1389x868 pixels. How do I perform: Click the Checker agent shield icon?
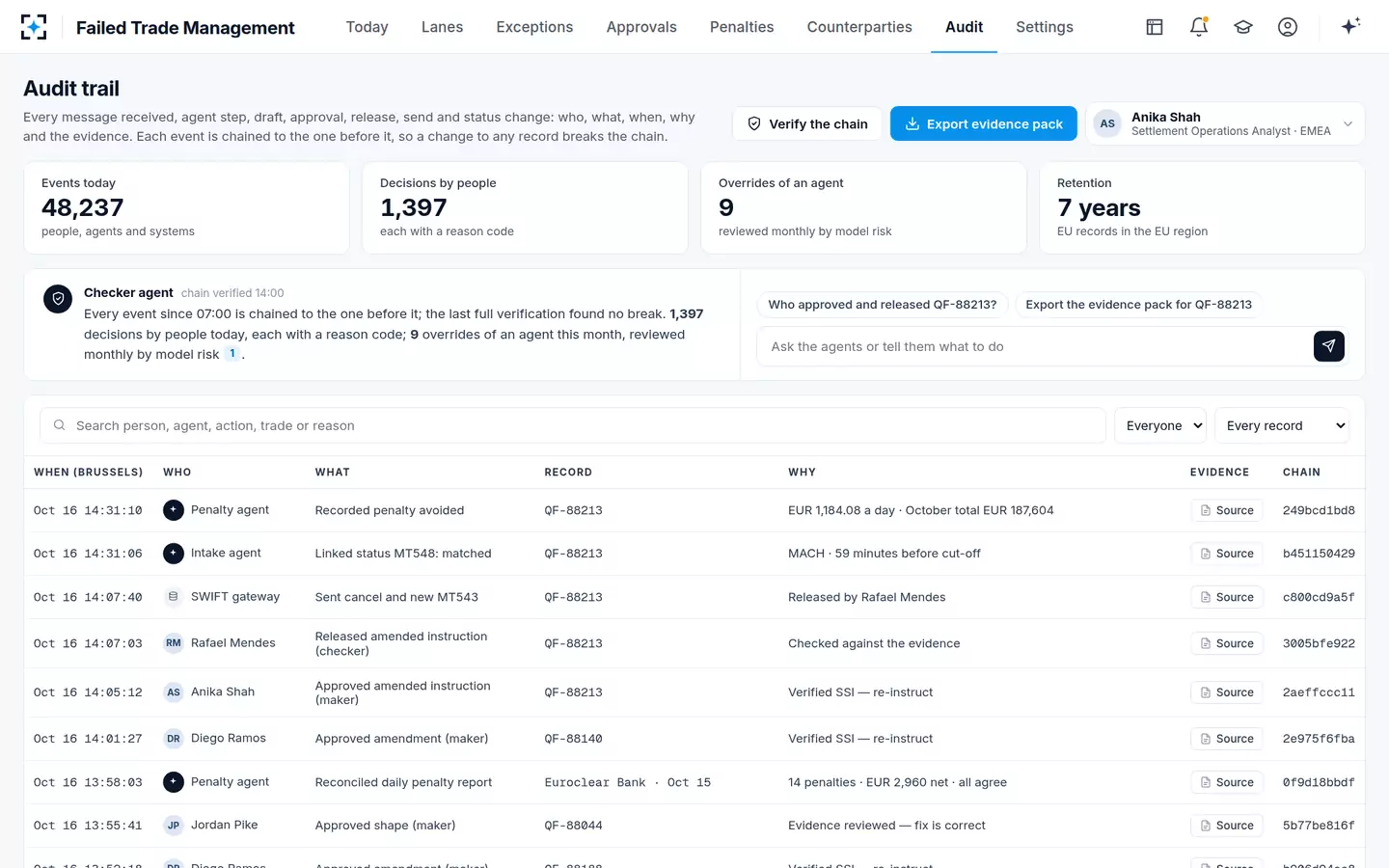58,299
